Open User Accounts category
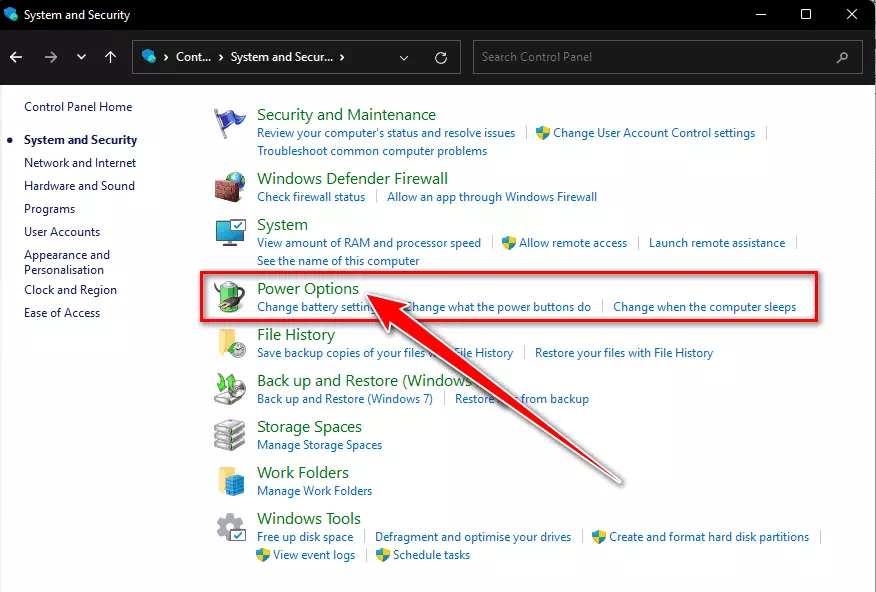876x592 pixels. pyautogui.click(x=62, y=232)
